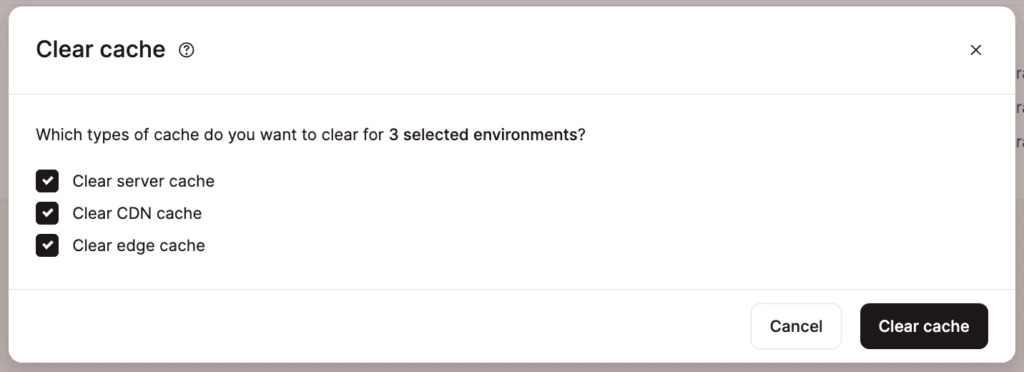Click the white tick inside the edge cache box
1024x372 pixels.
point(47,245)
